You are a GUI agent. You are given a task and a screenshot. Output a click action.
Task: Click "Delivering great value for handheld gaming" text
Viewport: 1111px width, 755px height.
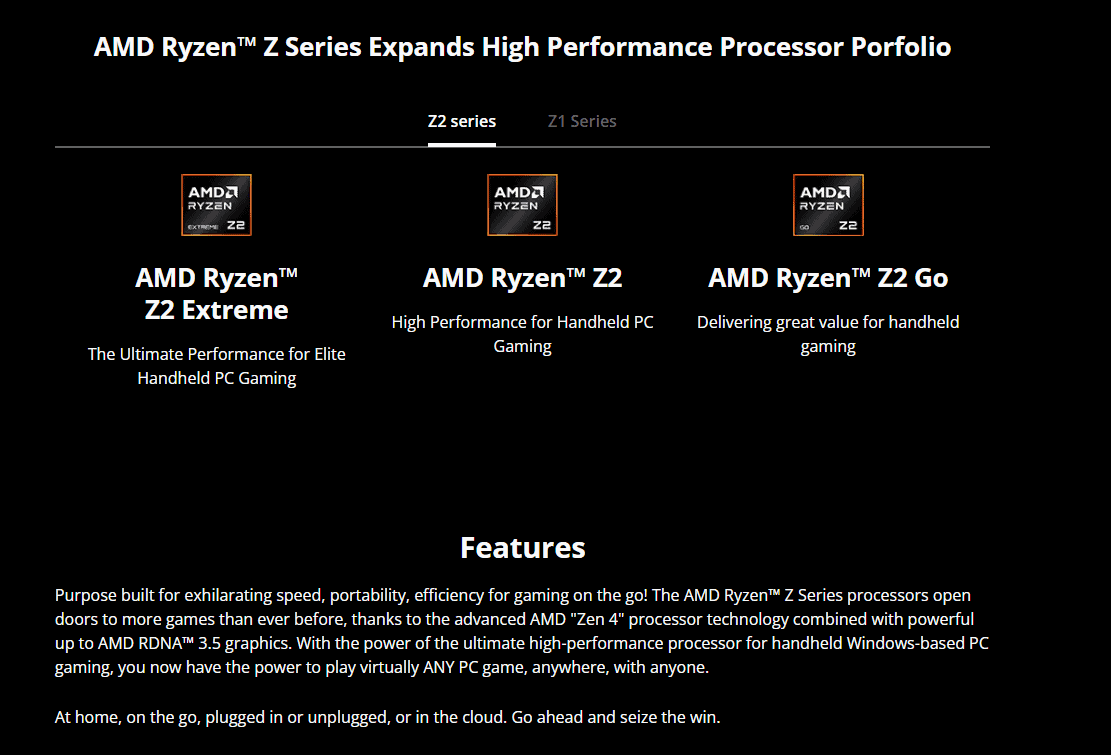[x=828, y=334]
